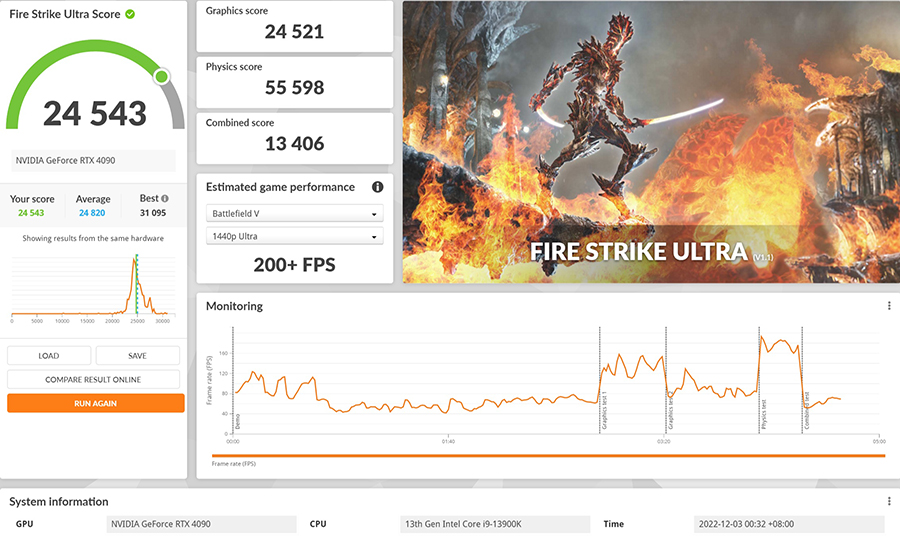Open the 1440p Ultra resolution dropdown

coord(294,236)
